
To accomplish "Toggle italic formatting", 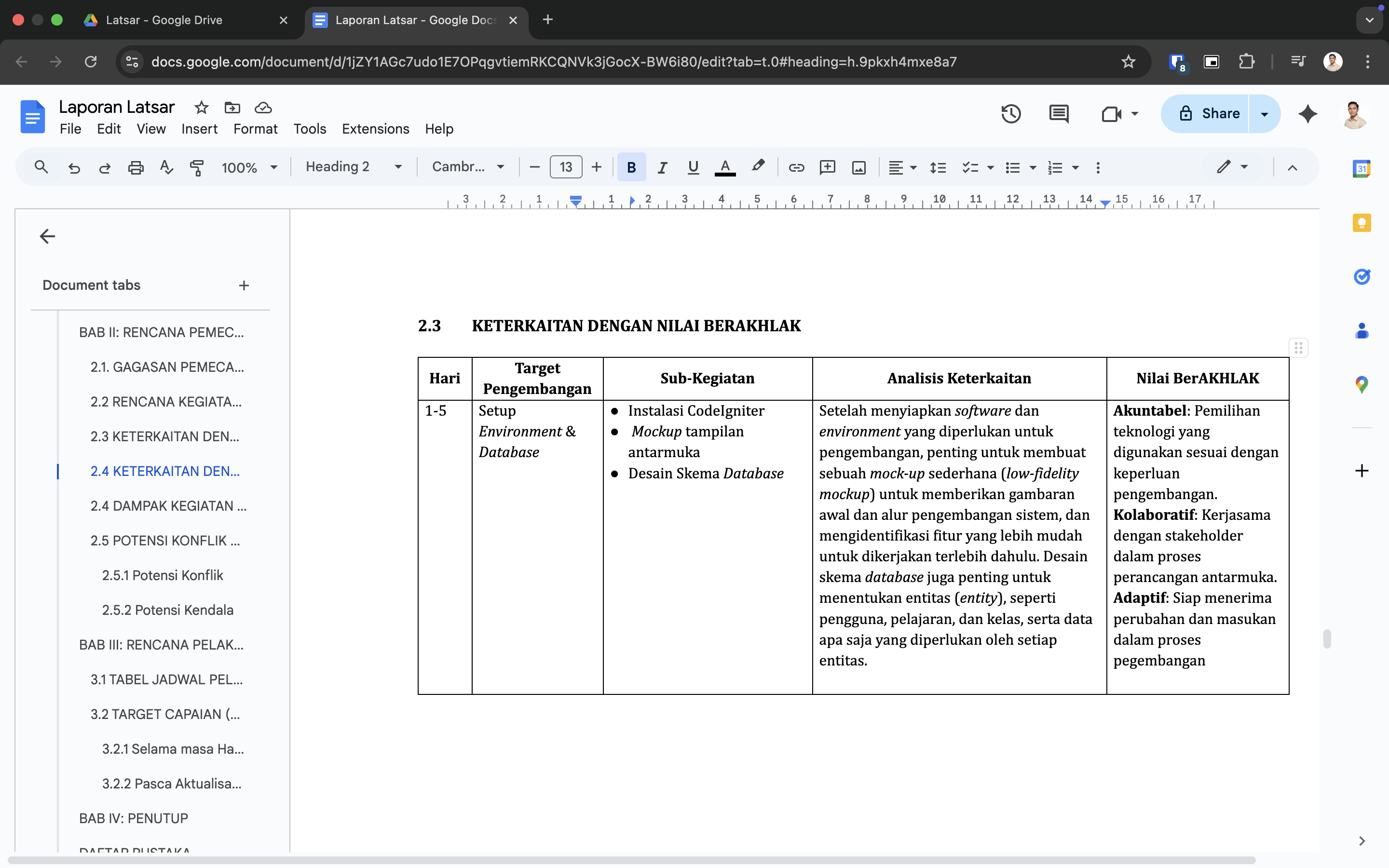I will pos(662,167).
